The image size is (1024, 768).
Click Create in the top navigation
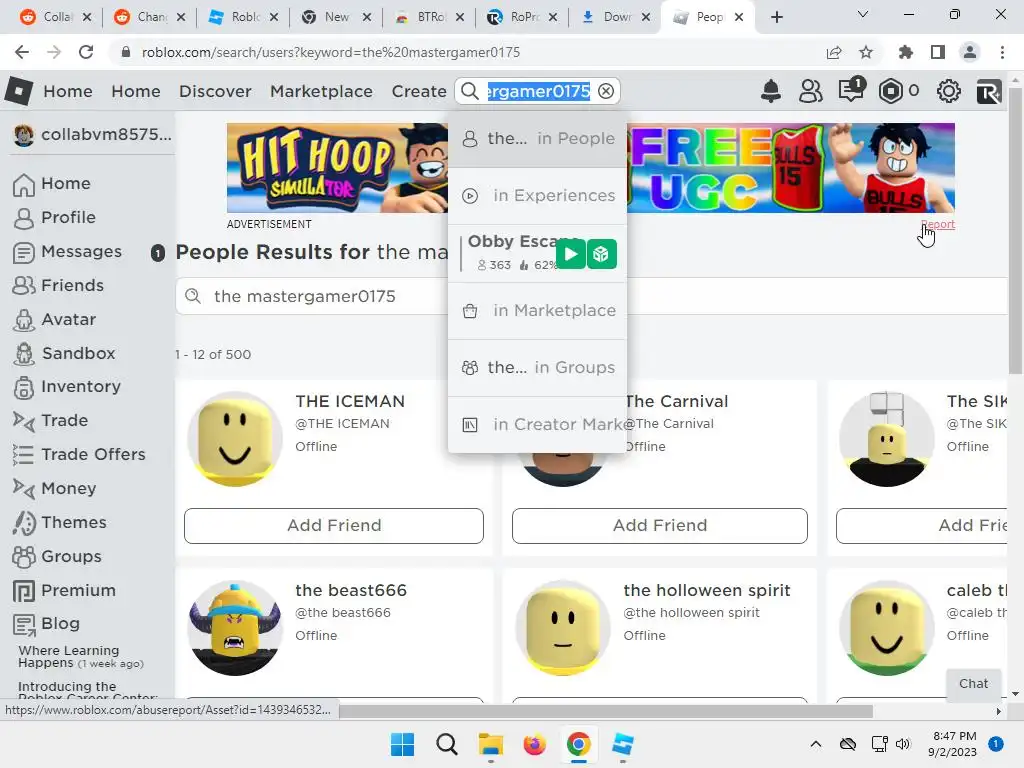coord(419,91)
